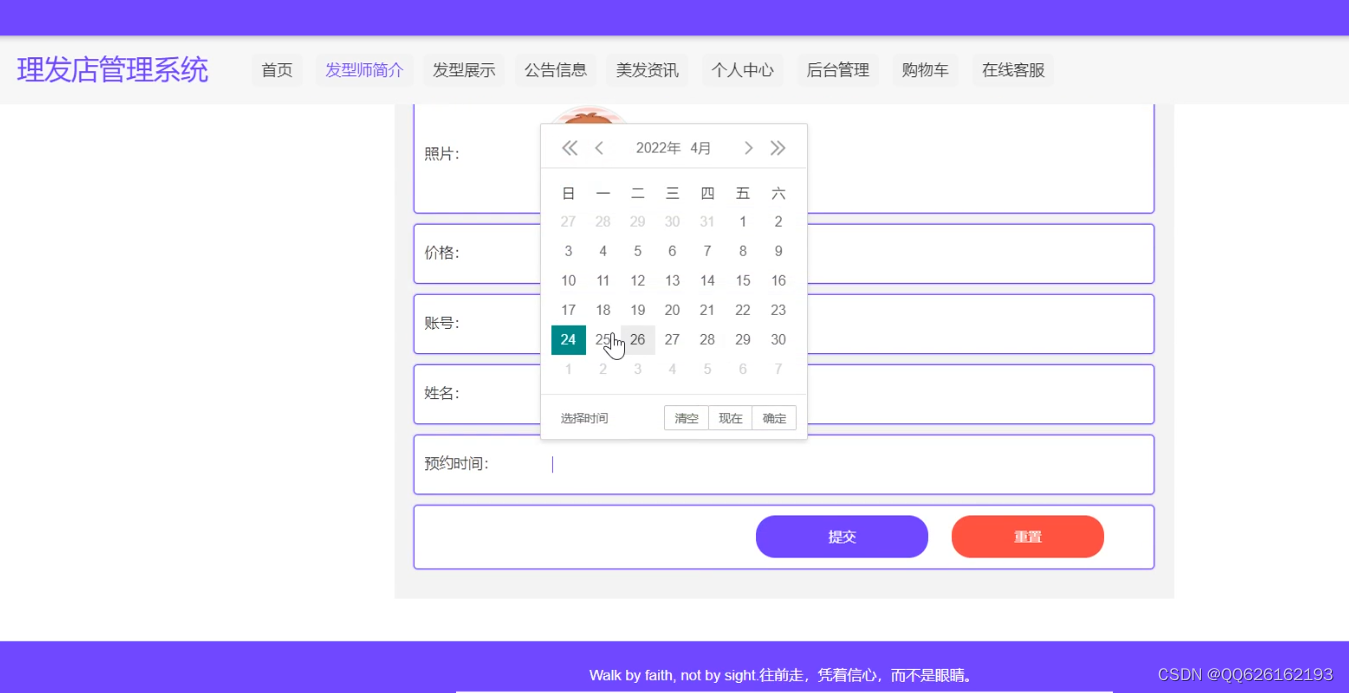Click the 重置 reset button
Image resolution: width=1349 pixels, height=693 pixels.
point(1027,536)
